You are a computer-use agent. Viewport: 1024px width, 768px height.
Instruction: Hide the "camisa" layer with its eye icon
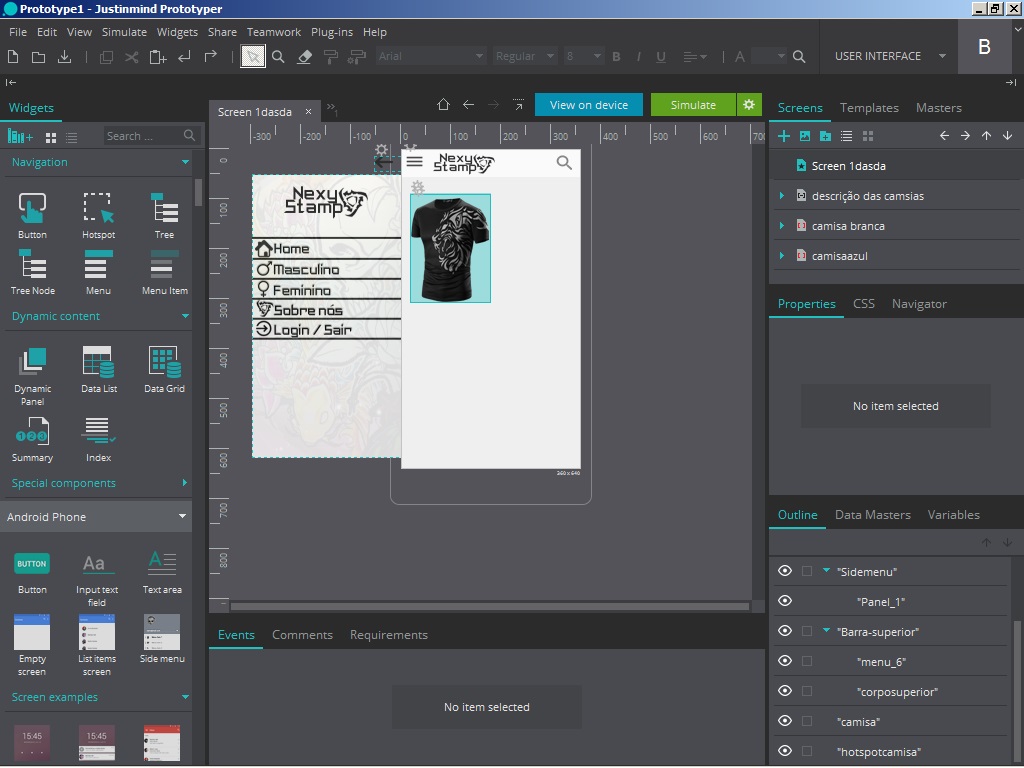785,721
